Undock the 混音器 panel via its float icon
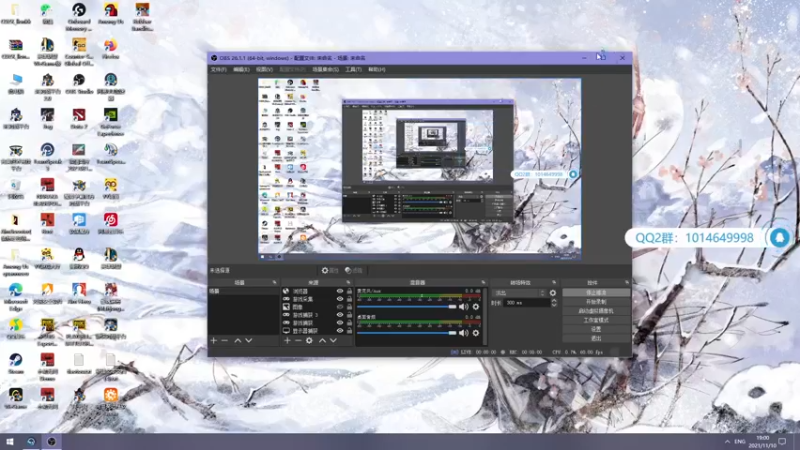The image size is (800, 450). pyautogui.click(x=483, y=282)
